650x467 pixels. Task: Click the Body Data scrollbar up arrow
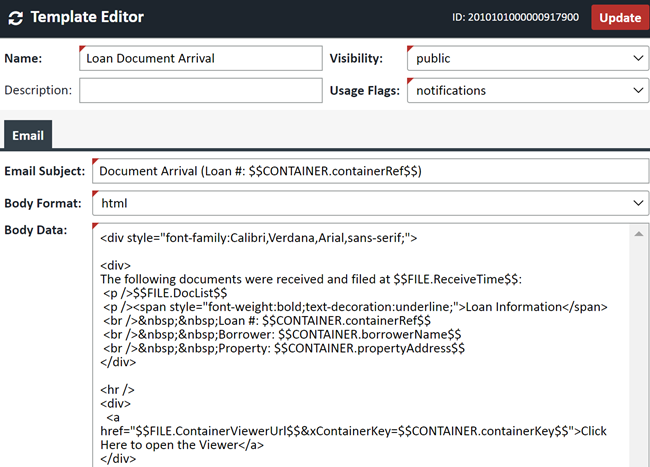[x=640, y=234]
